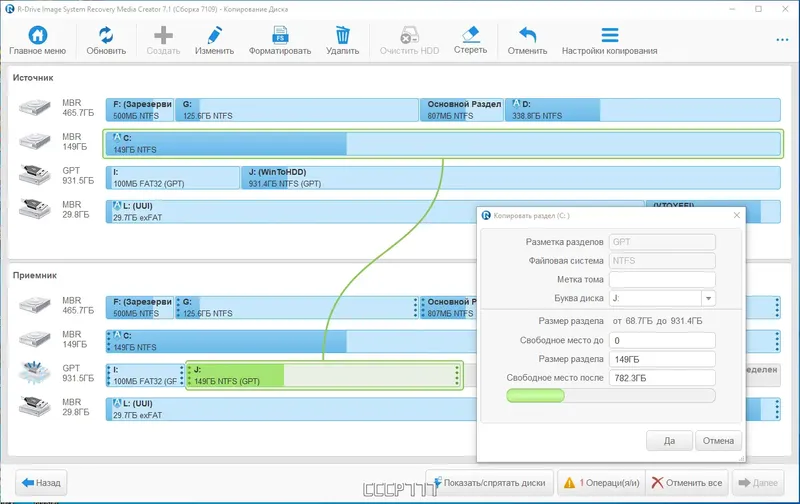
Task: Expand the Буква диска dropdown arrow
Action: tap(708, 298)
